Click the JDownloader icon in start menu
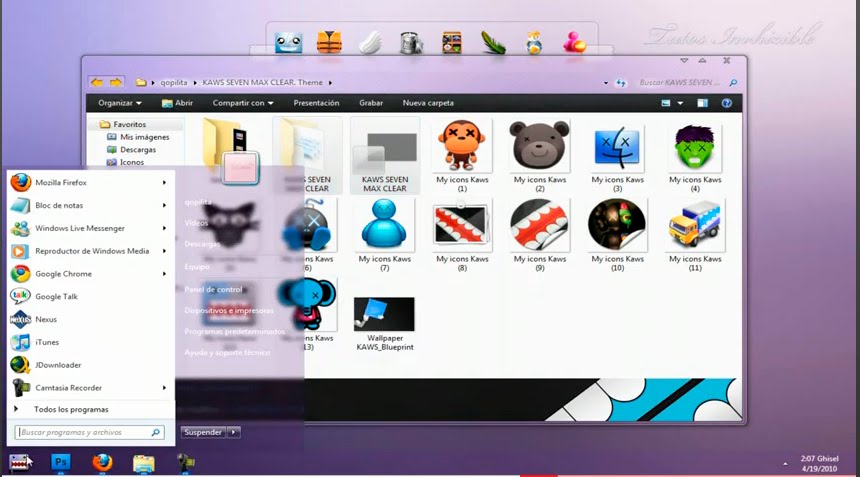This screenshot has width=860, height=477. (x=20, y=365)
